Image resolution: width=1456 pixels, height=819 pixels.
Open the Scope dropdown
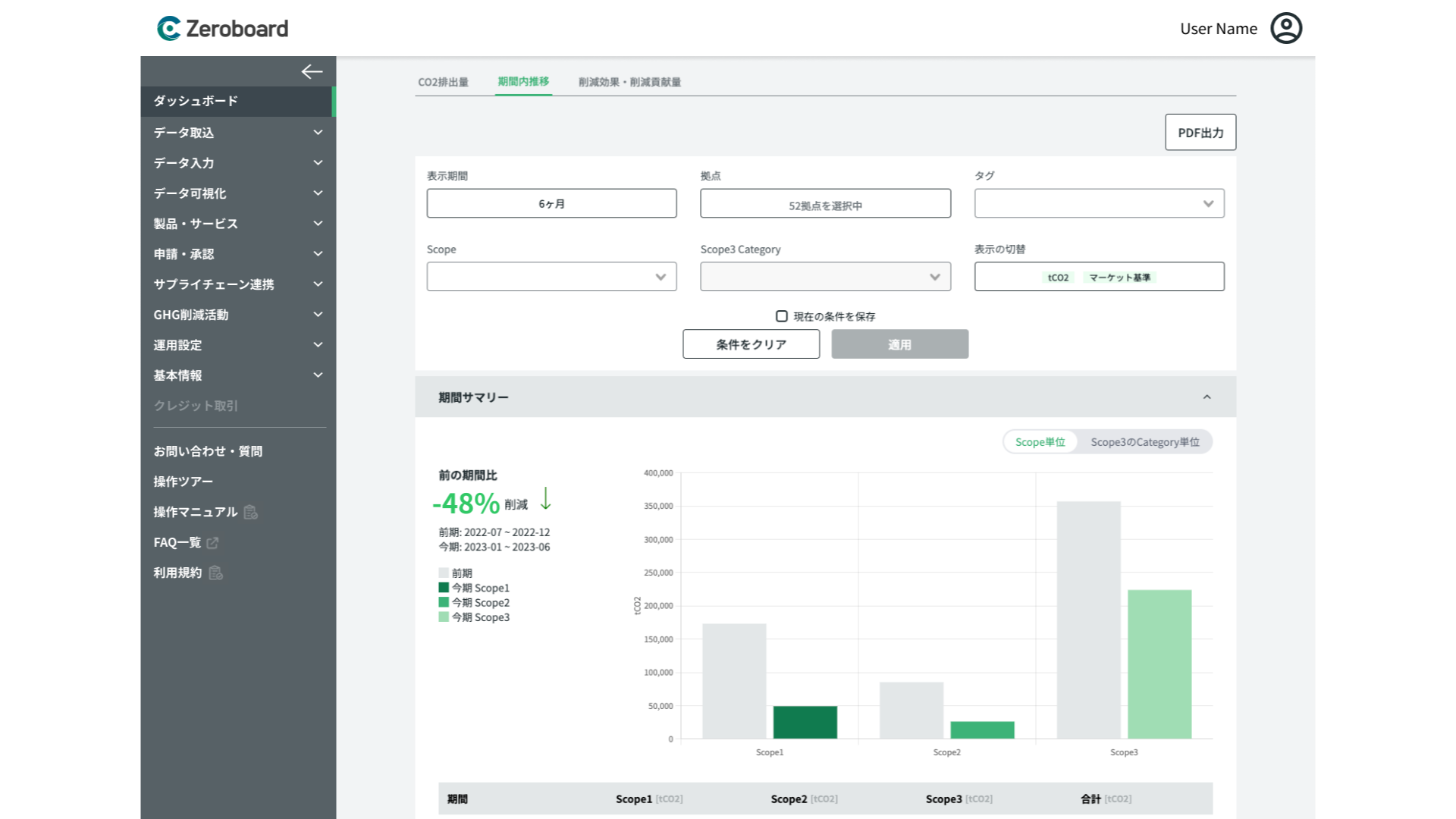551,277
